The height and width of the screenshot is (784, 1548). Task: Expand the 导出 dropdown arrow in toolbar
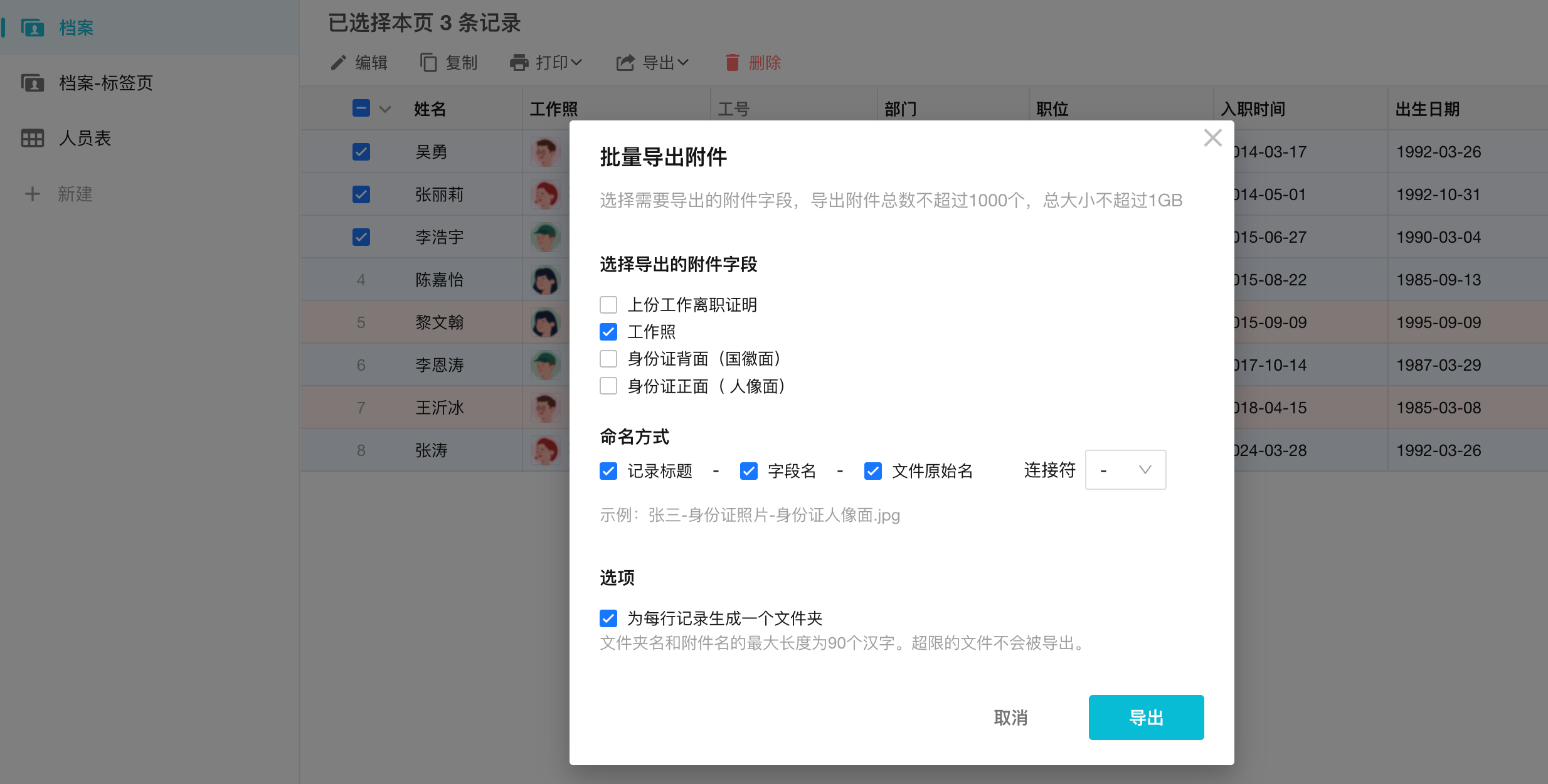tap(684, 63)
